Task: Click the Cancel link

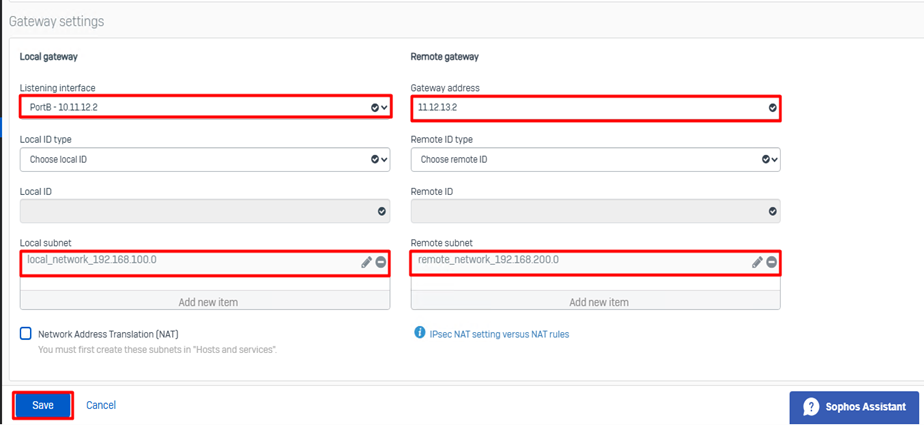Action: tap(101, 405)
